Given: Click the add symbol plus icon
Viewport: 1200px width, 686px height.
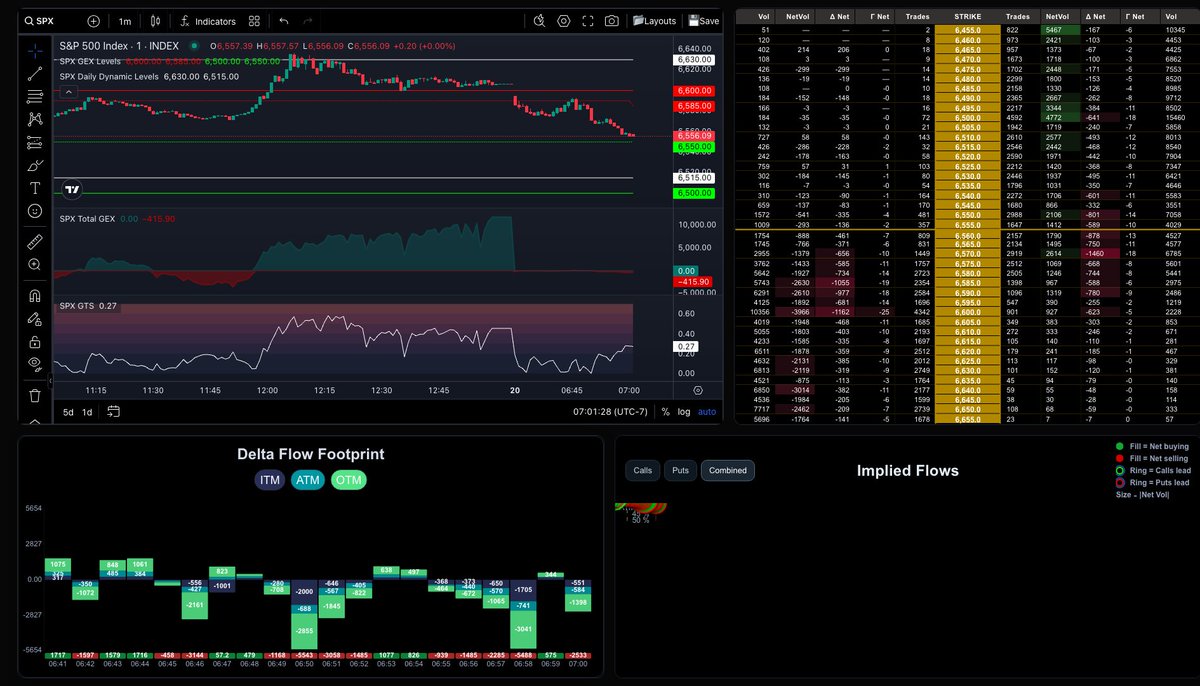Looking at the screenshot, I should (93, 21).
